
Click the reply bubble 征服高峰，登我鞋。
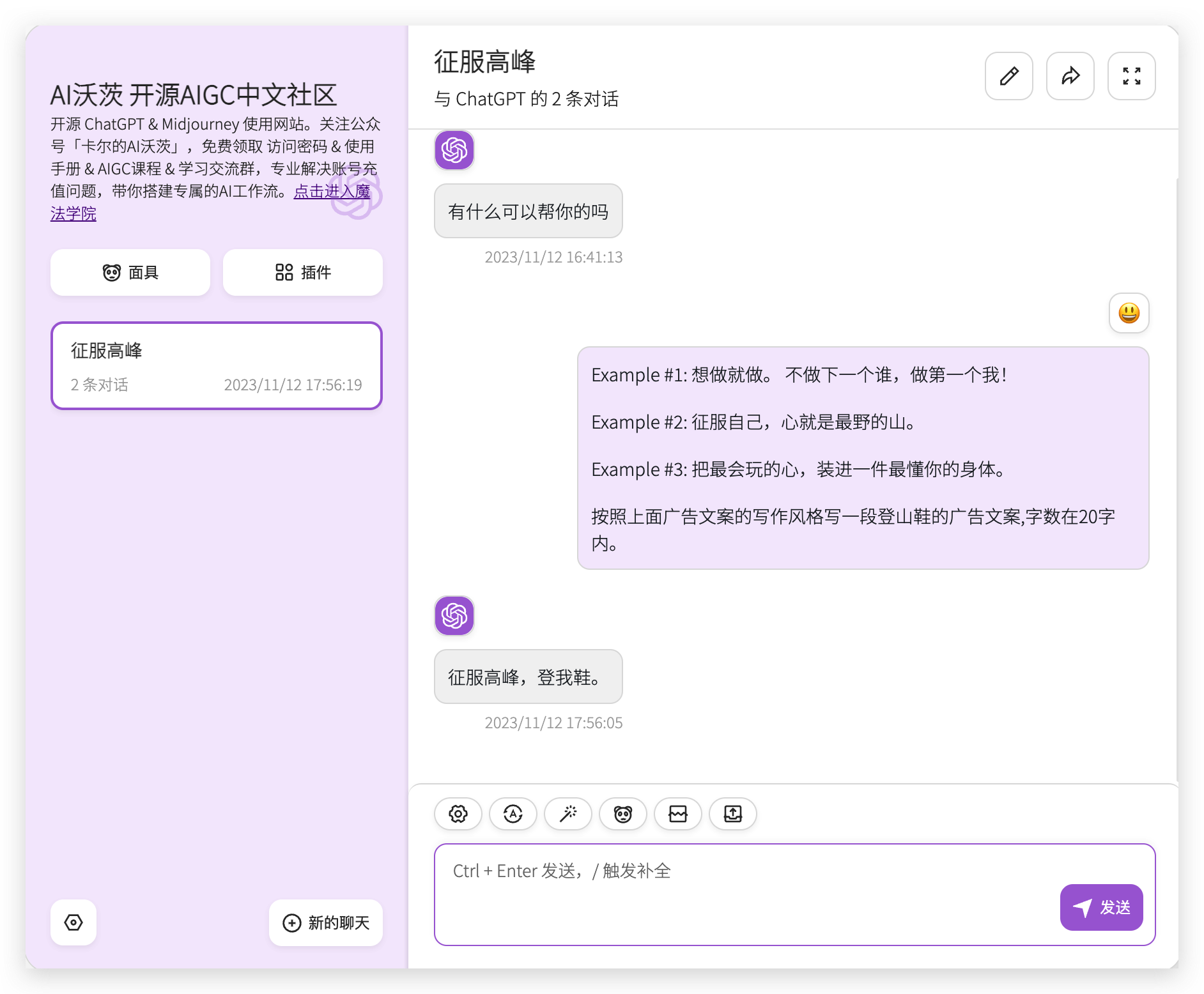pos(528,677)
